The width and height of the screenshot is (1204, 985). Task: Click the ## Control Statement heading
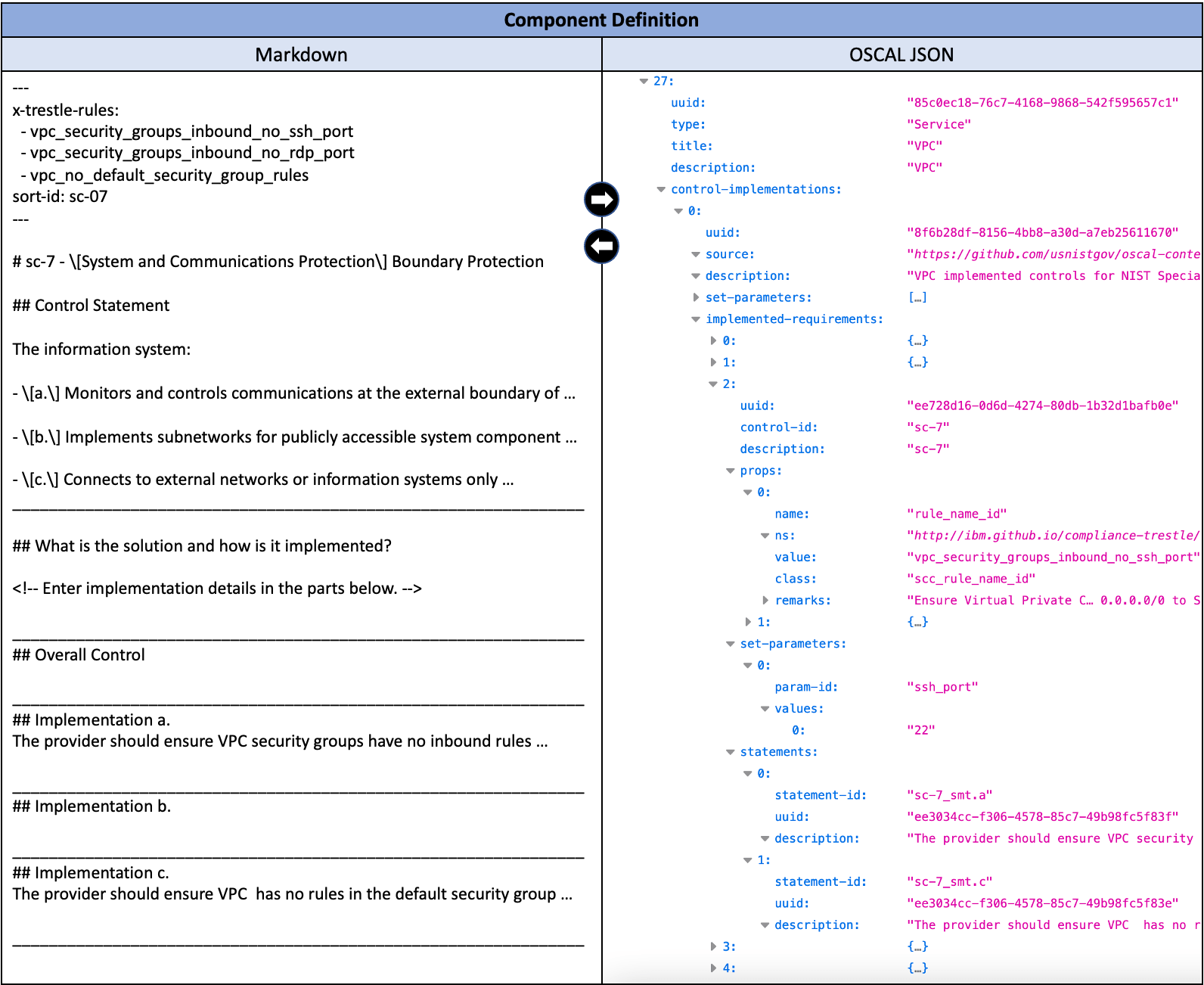[91, 306]
